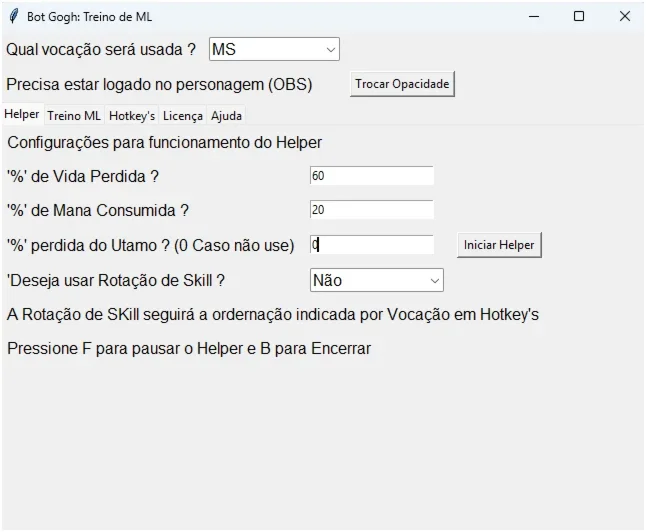Close the Bot Gogh window
This screenshot has width=646, height=532.
click(x=625, y=16)
